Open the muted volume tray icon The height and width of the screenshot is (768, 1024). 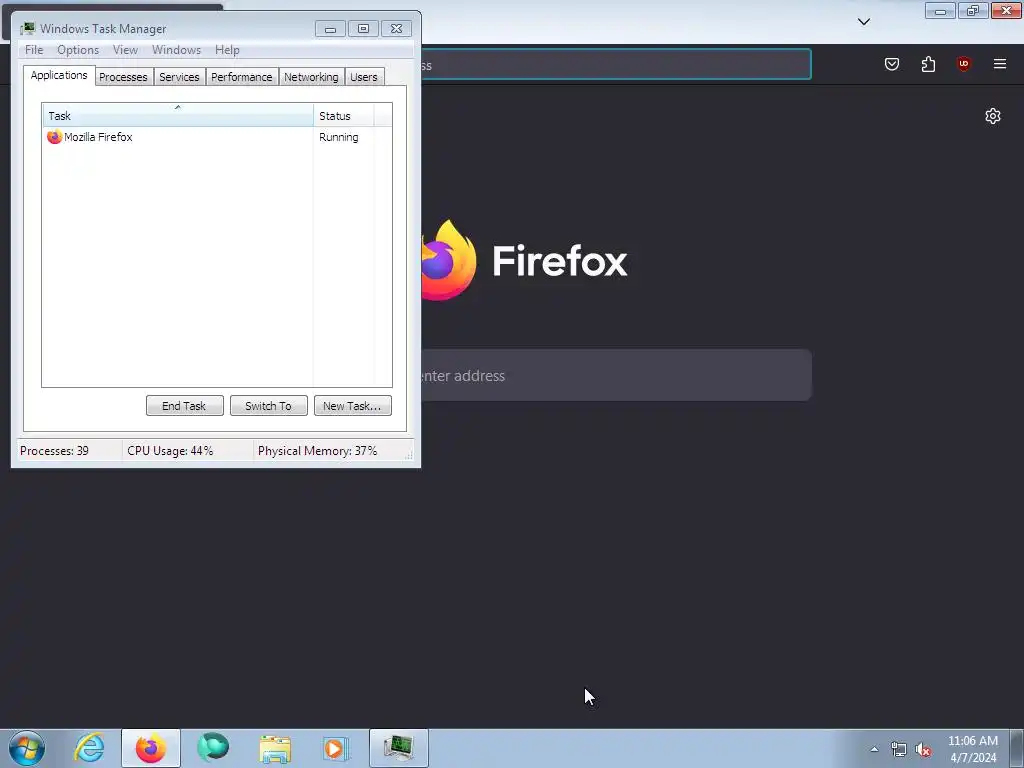(x=923, y=749)
